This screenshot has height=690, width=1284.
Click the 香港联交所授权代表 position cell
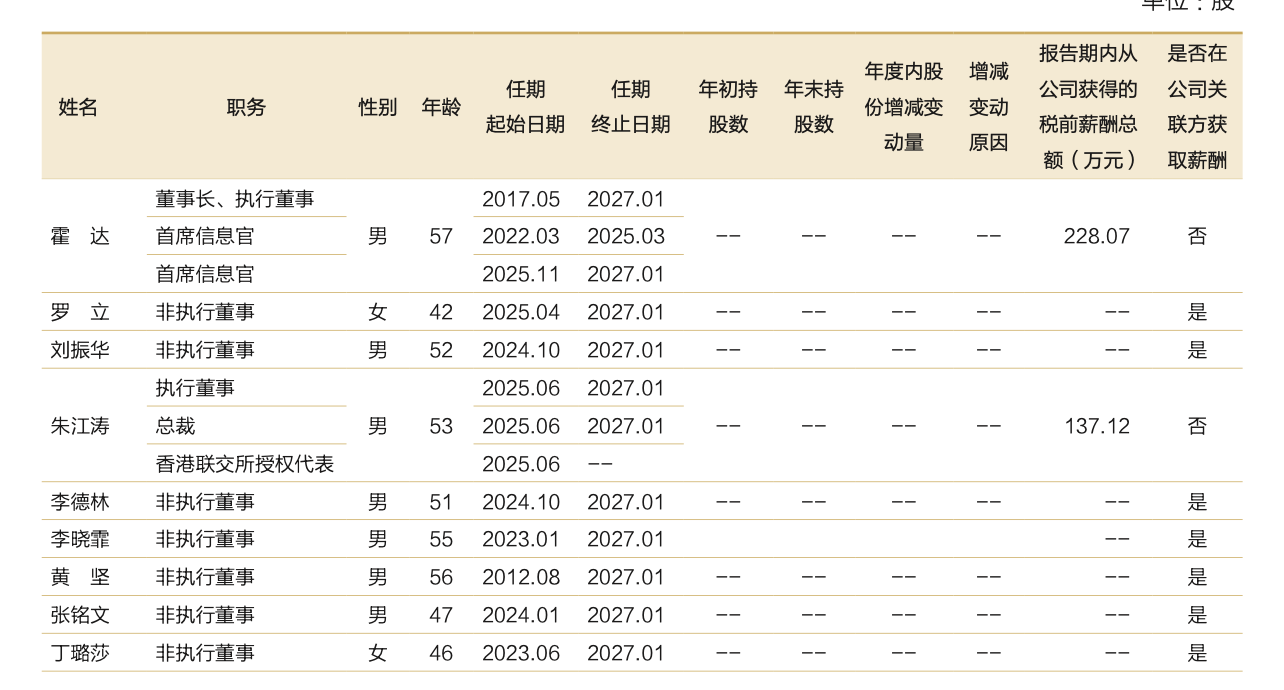(x=244, y=464)
